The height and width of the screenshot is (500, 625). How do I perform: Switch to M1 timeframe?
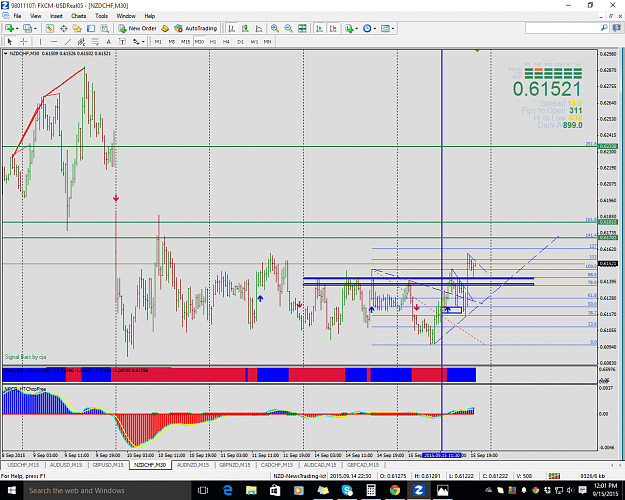point(158,41)
